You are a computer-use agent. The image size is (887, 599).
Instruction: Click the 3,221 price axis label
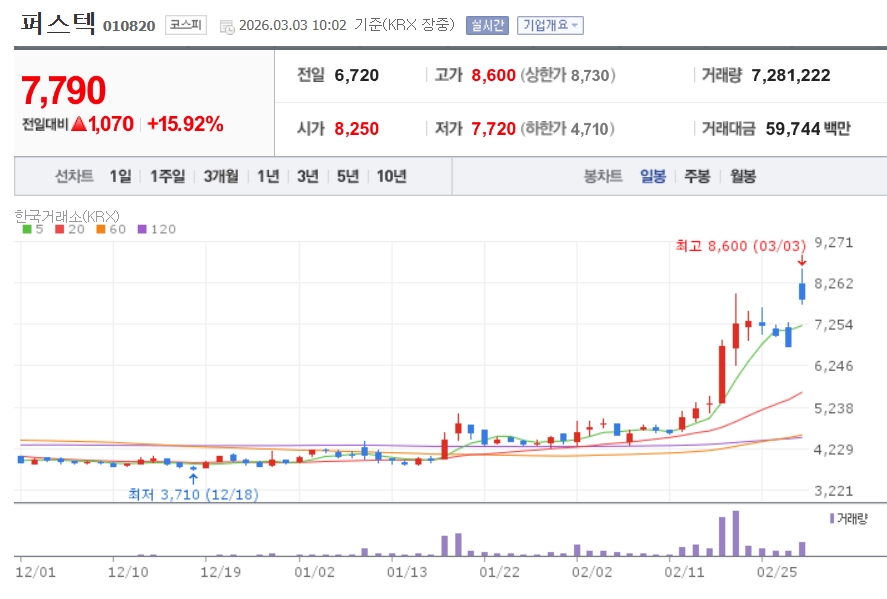click(833, 490)
